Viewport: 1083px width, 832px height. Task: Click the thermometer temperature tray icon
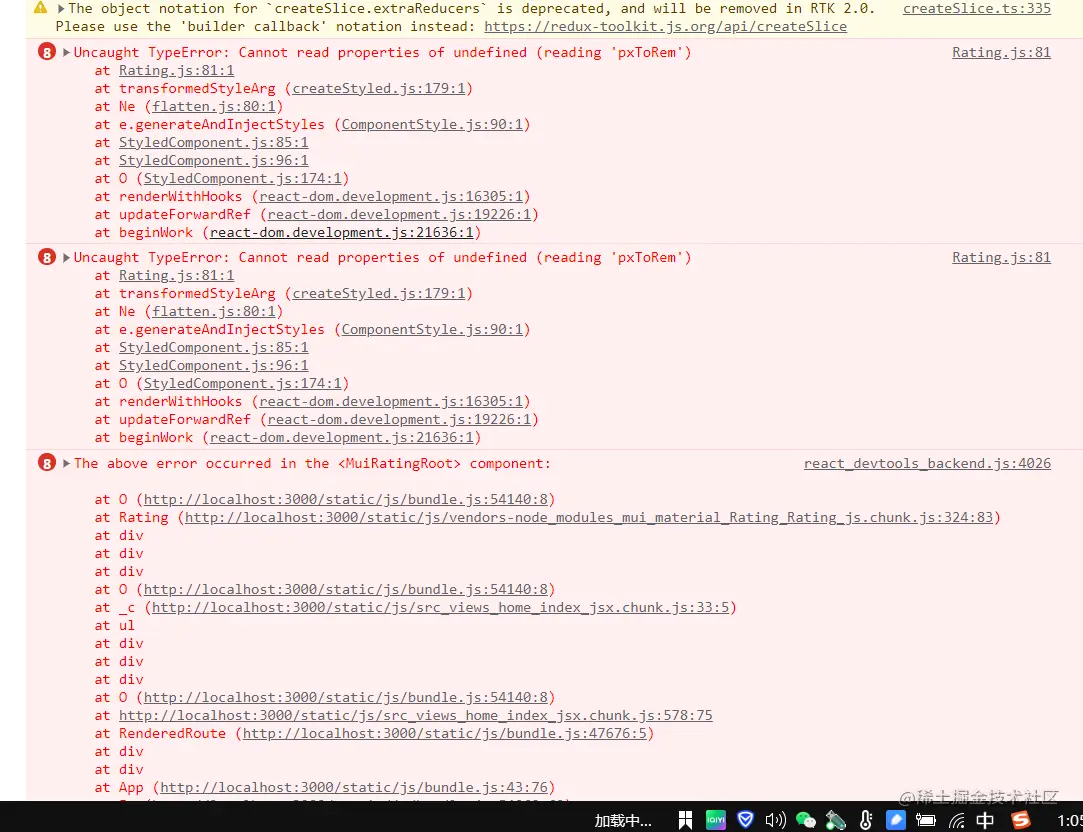pyautogui.click(x=865, y=820)
